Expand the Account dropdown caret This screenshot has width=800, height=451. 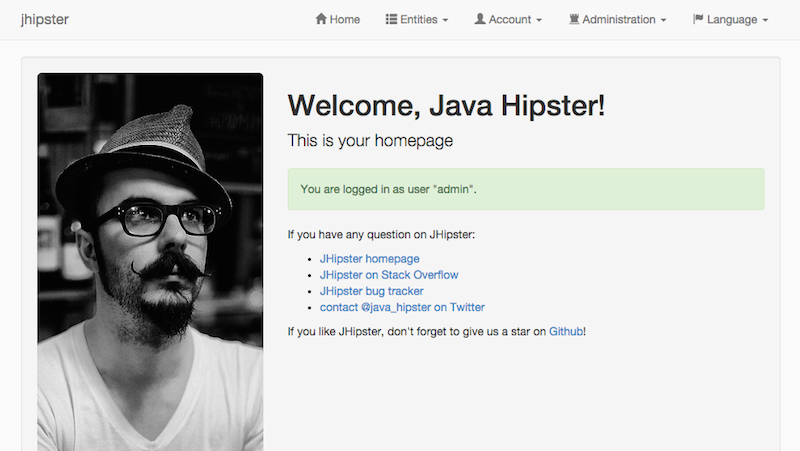(x=538, y=20)
